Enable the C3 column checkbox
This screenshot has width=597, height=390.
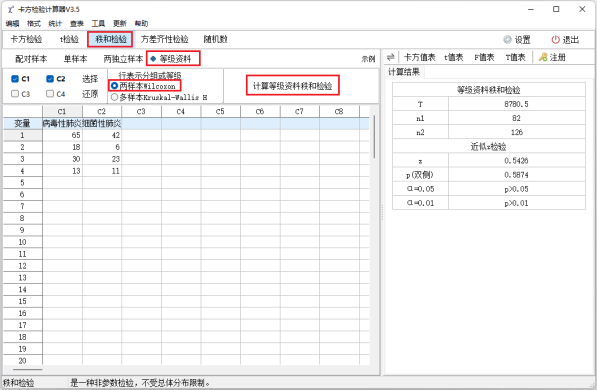tap(15, 94)
